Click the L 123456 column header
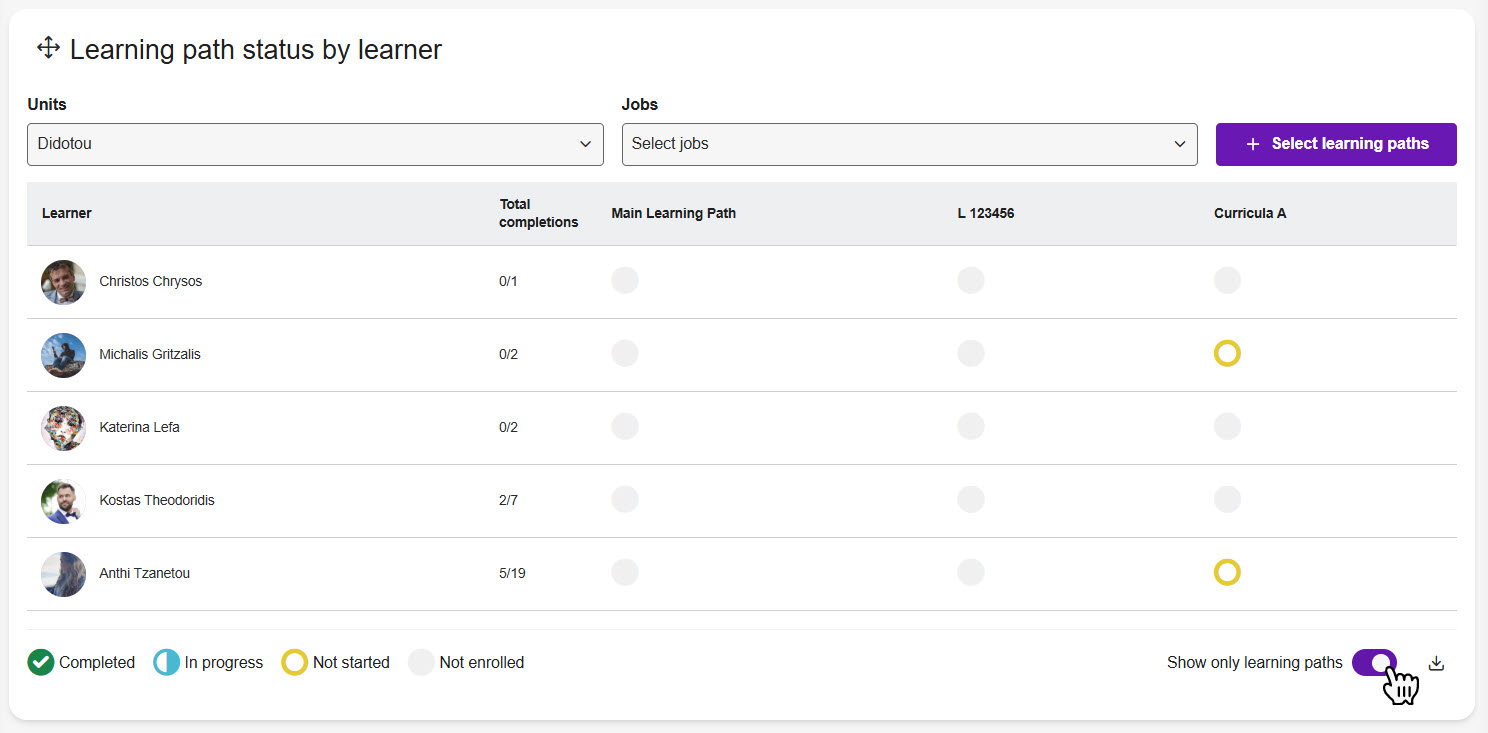The image size is (1488, 733). point(986,213)
